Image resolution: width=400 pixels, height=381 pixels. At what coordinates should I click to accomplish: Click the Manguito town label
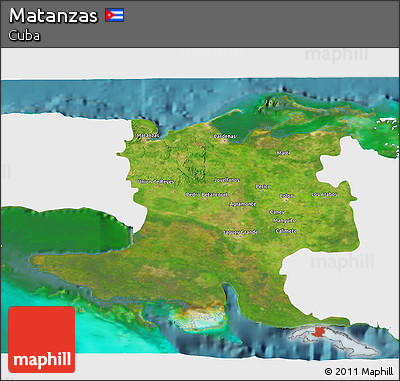click(x=285, y=221)
